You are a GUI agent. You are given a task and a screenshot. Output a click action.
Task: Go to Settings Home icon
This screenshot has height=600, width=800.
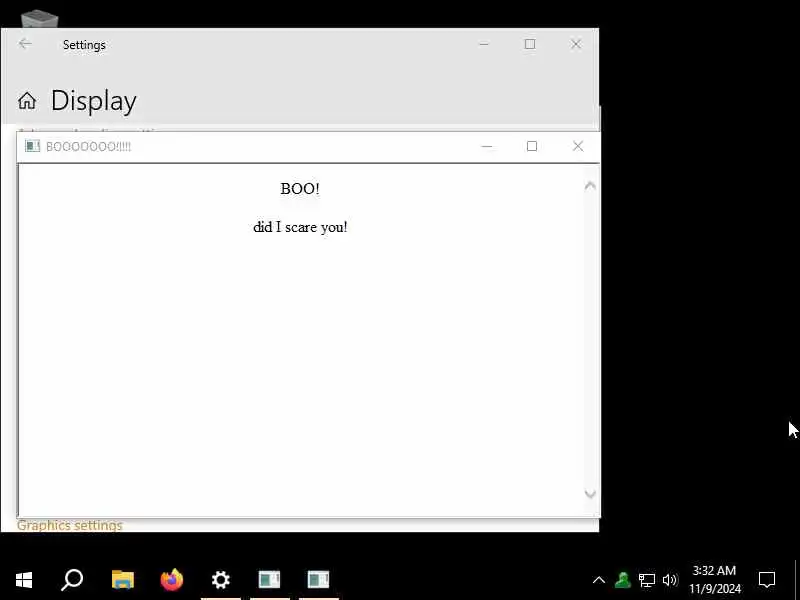click(27, 101)
